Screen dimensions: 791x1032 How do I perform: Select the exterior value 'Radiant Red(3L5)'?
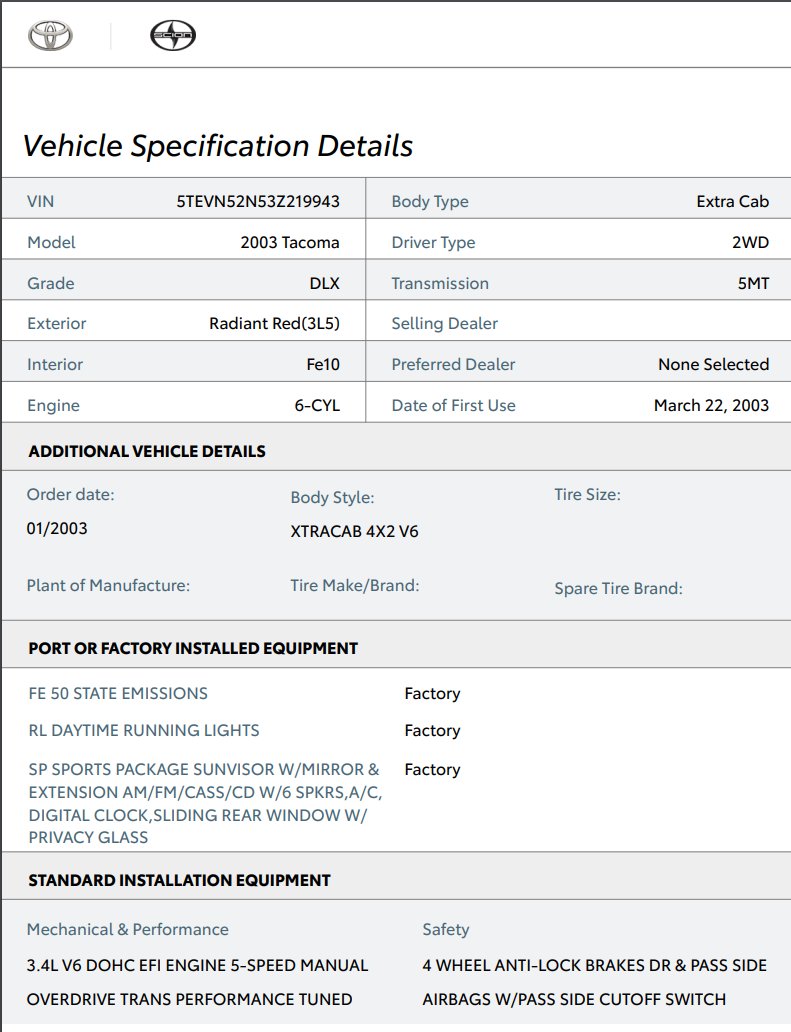coord(274,323)
